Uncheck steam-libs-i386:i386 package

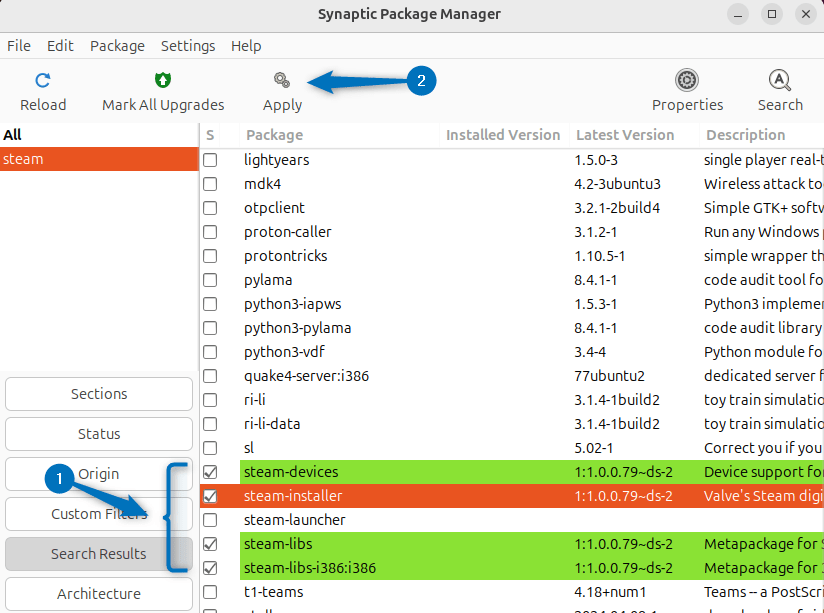coord(210,567)
